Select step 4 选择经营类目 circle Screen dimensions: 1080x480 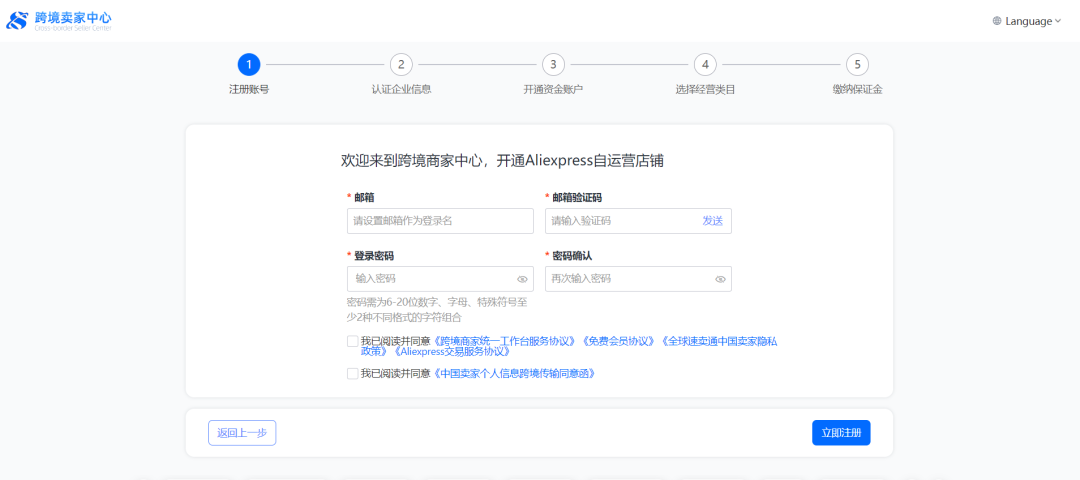705,64
